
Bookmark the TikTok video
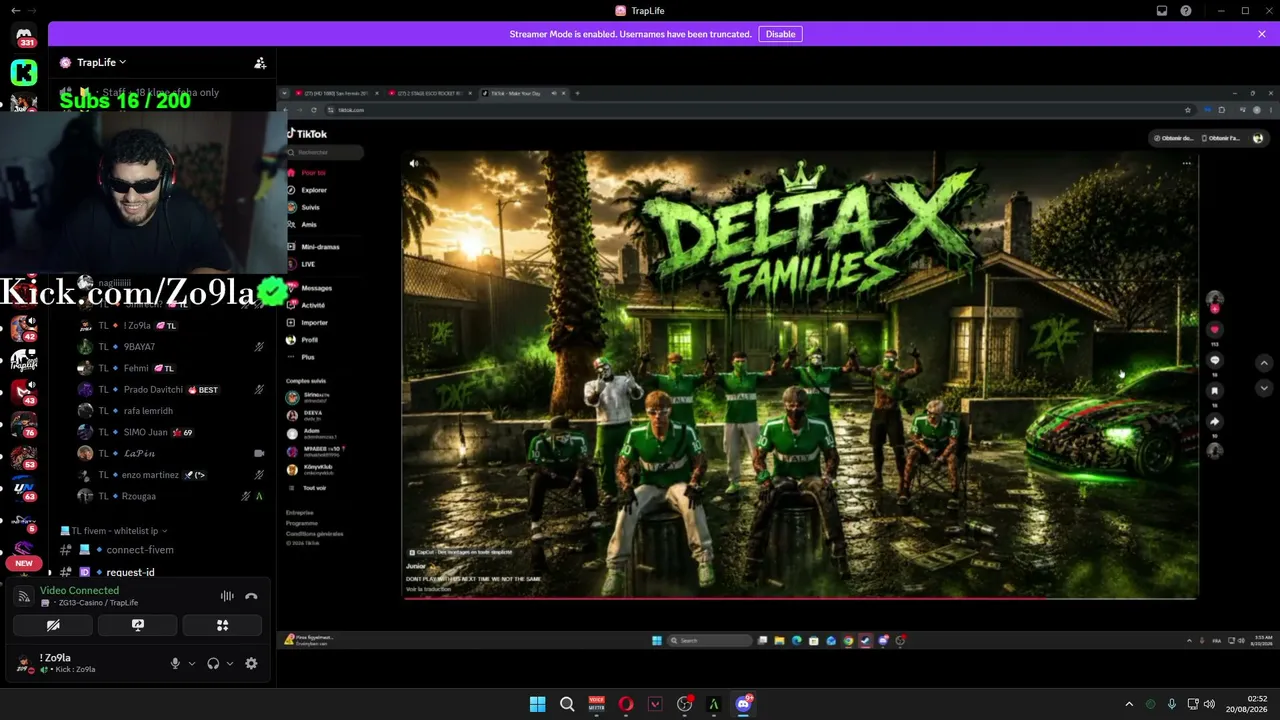(1215, 391)
